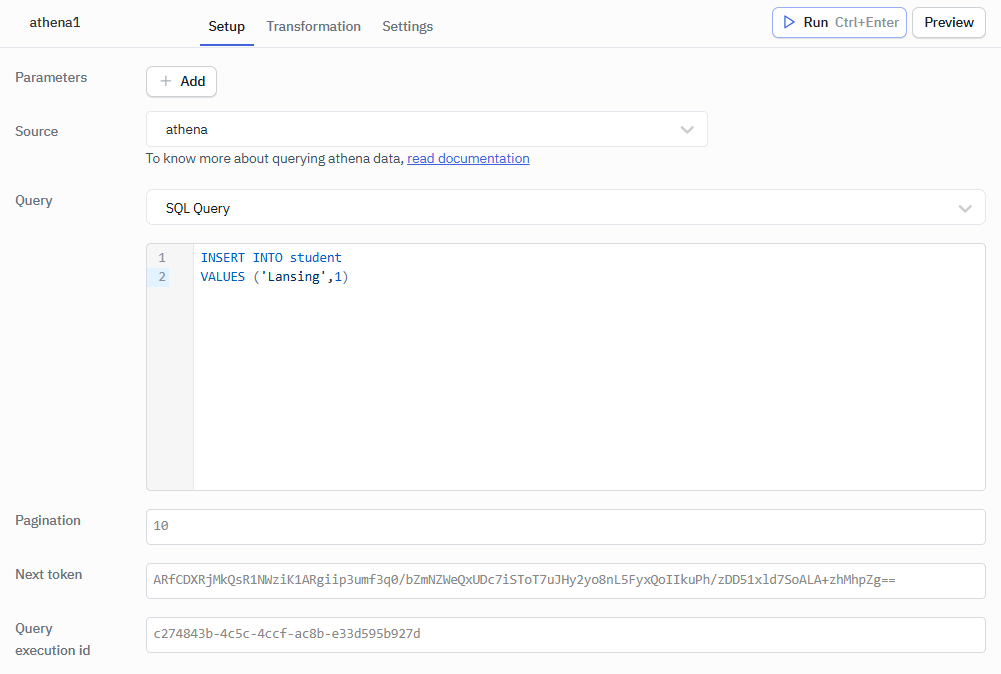The width and height of the screenshot is (1001, 674).
Task: Click the chevron arrow in Query type field
Action: click(x=965, y=208)
